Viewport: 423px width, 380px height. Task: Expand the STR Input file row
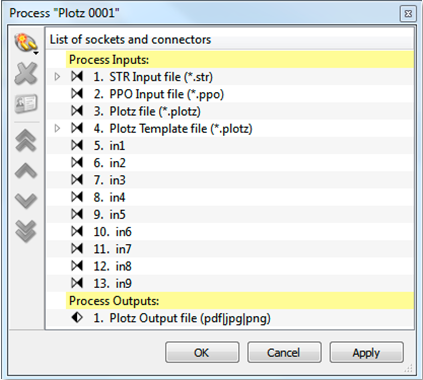coord(57,77)
